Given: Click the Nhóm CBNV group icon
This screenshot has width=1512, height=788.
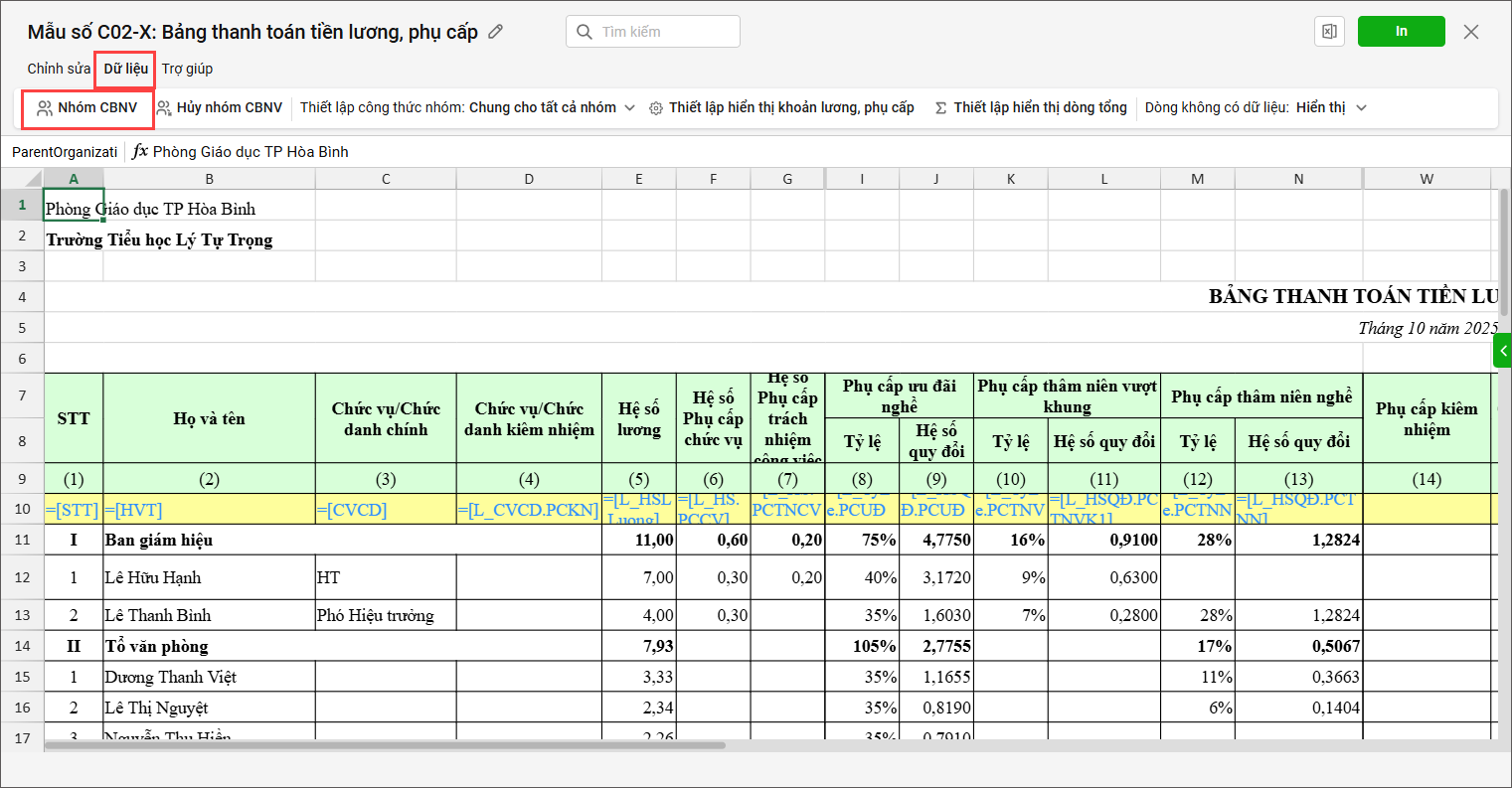Looking at the screenshot, I should [44, 108].
